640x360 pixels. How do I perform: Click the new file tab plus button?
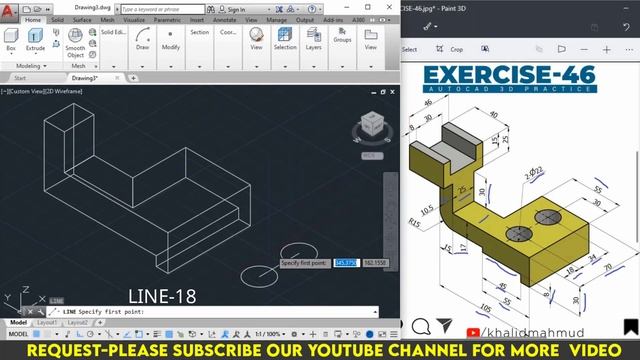(x=133, y=78)
